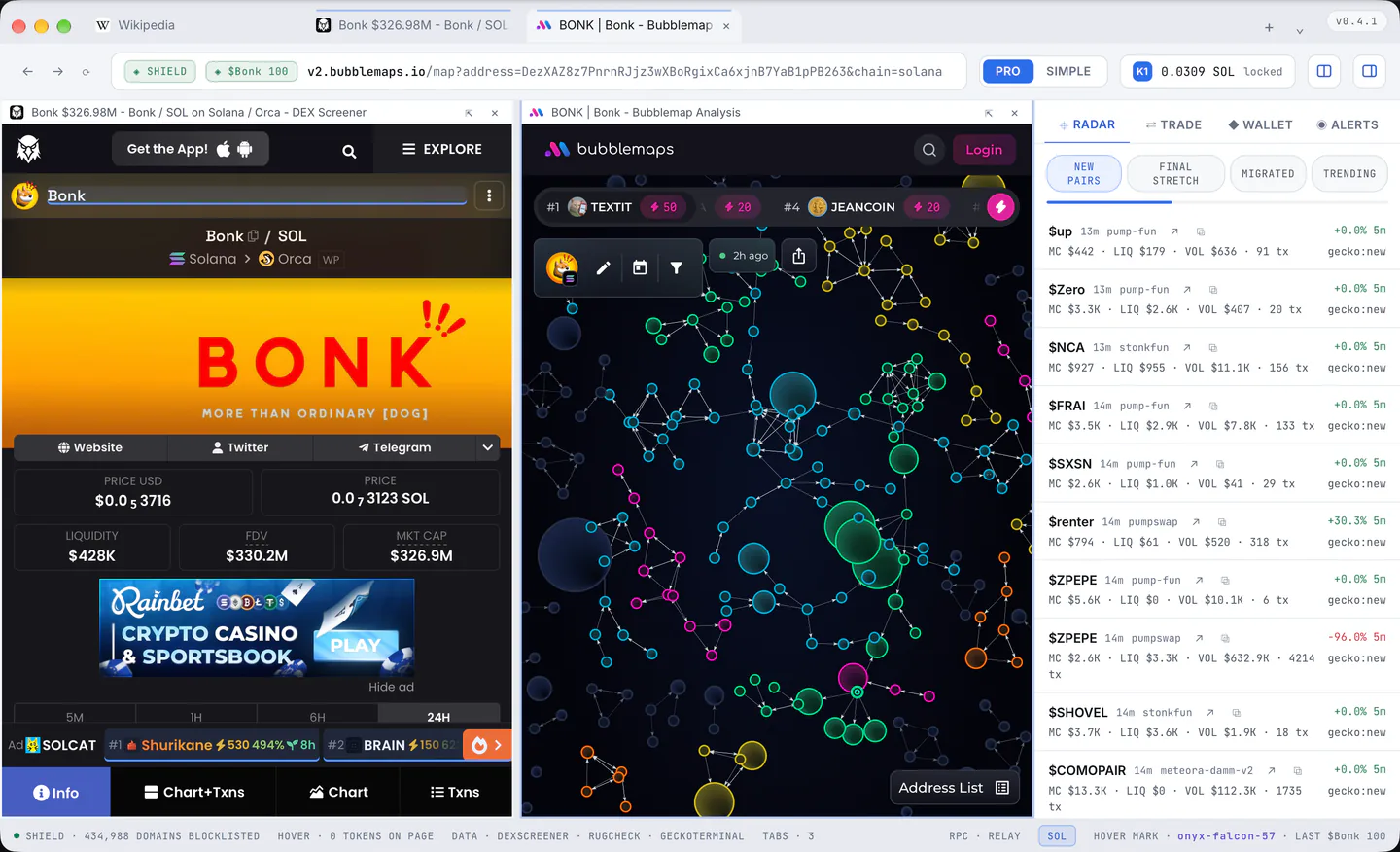This screenshot has height=852, width=1400.
Task: Log in to Bubblemaps
Action: click(984, 150)
